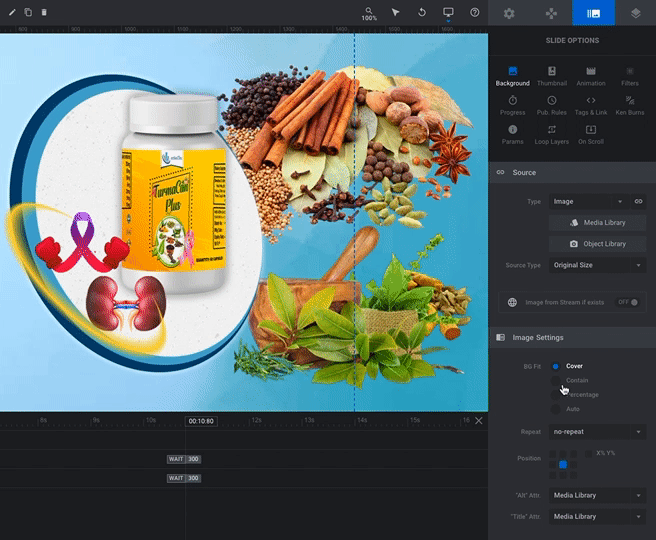Open the help question mark icon

(x=474, y=13)
